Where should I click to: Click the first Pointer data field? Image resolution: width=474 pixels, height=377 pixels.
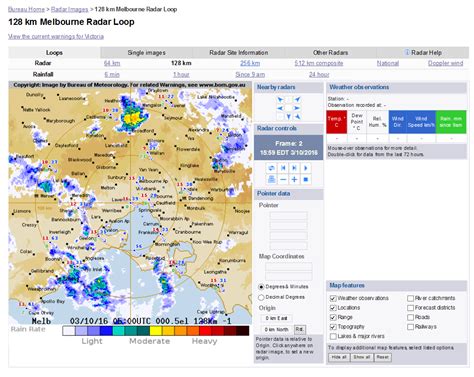coord(288,215)
